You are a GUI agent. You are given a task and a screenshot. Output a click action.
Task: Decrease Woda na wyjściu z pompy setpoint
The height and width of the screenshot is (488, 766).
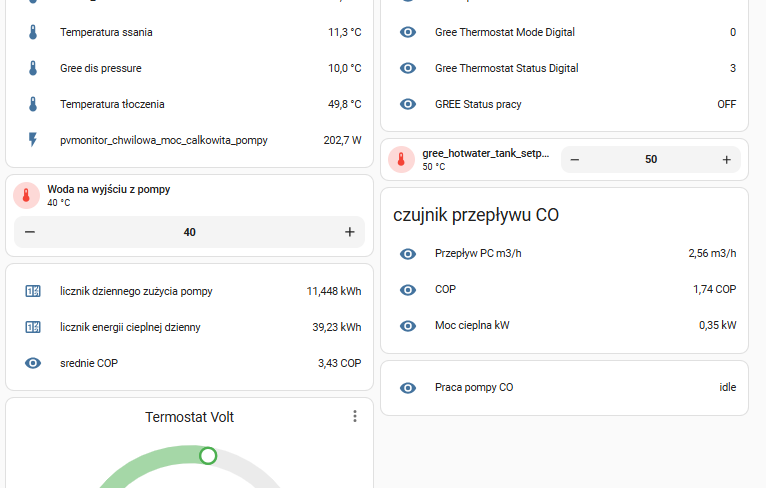click(30, 232)
